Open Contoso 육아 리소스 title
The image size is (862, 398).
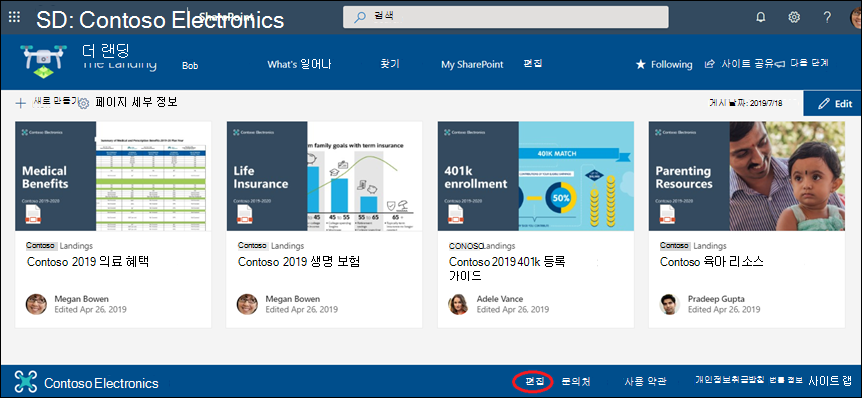(712, 262)
